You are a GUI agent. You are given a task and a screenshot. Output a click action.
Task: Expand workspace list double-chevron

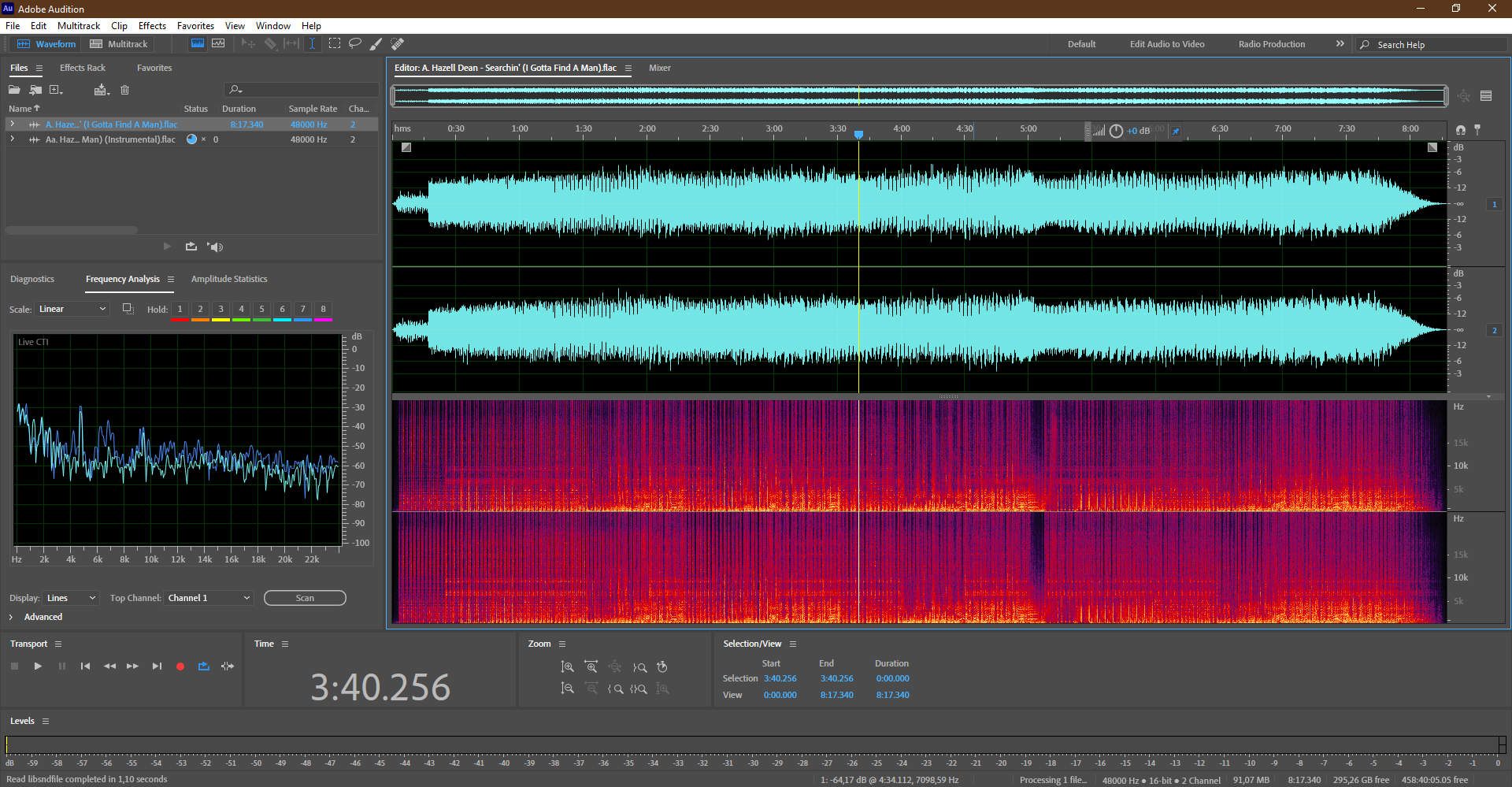[1340, 43]
